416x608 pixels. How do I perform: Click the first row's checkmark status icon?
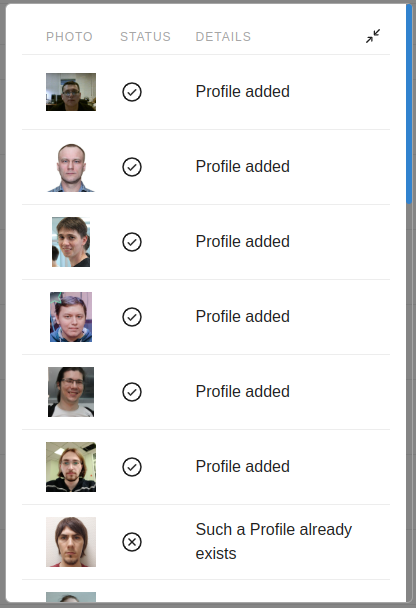click(x=132, y=92)
